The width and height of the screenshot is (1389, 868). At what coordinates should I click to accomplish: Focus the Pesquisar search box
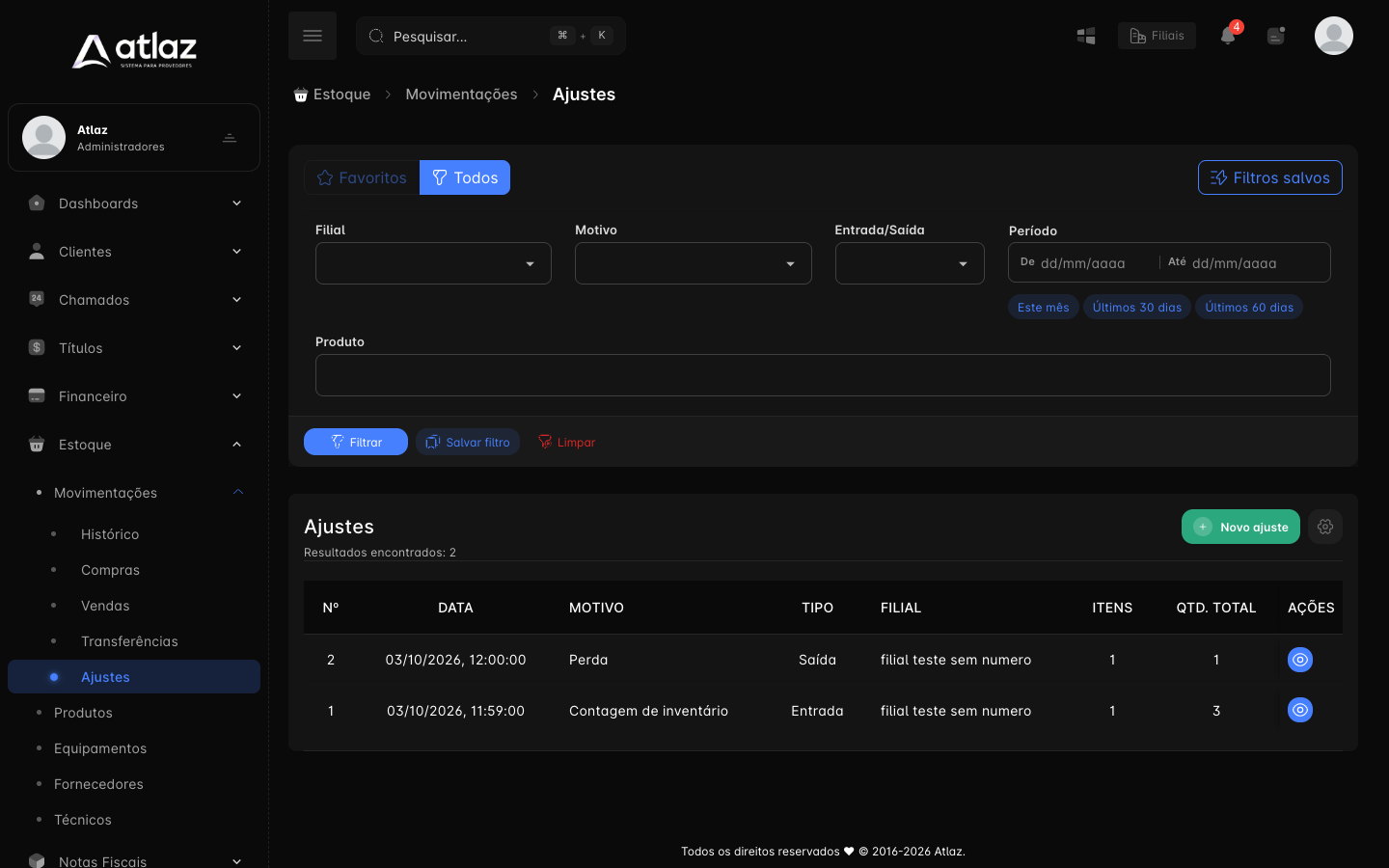(491, 36)
